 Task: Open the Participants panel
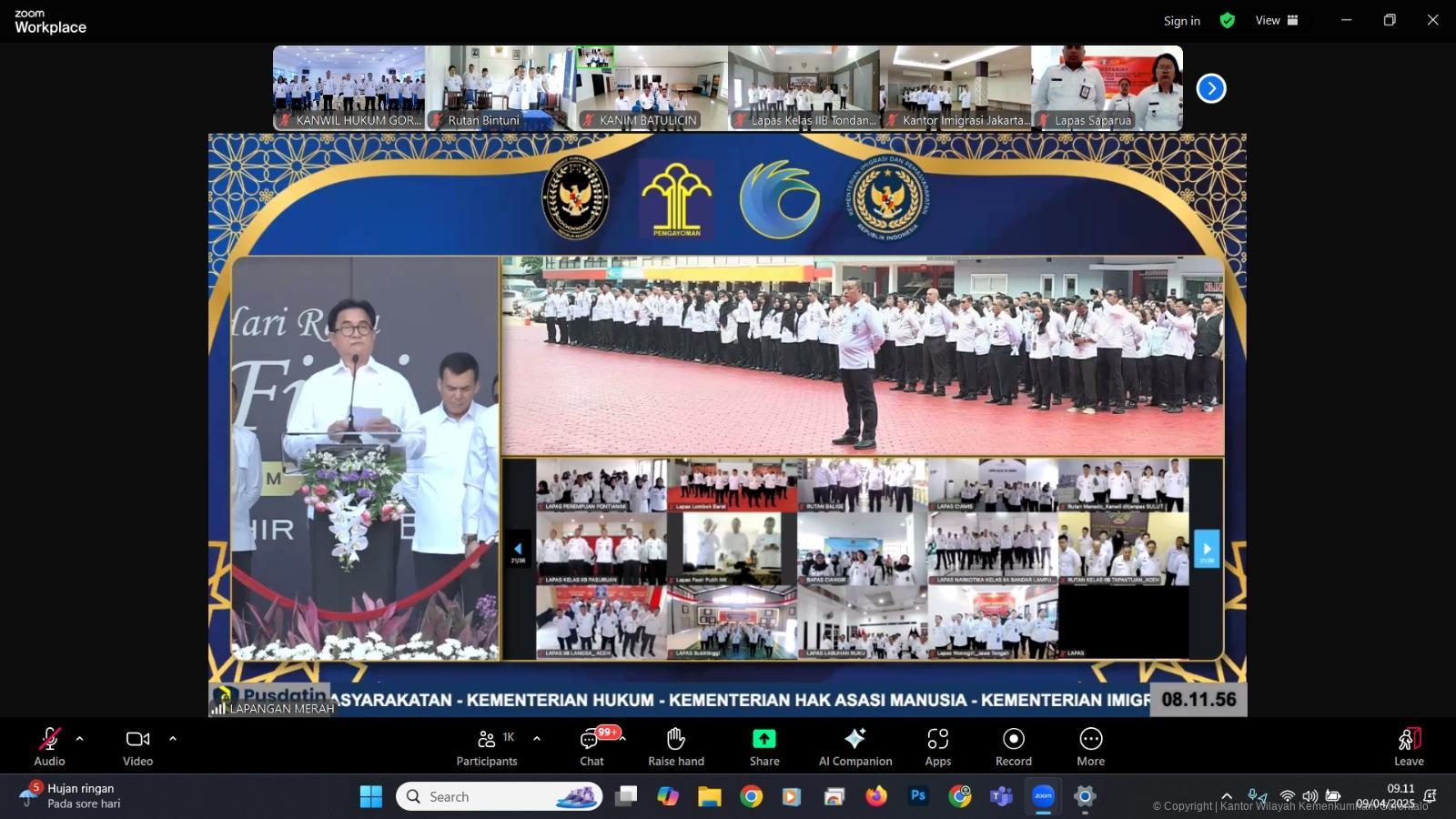tap(487, 746)
